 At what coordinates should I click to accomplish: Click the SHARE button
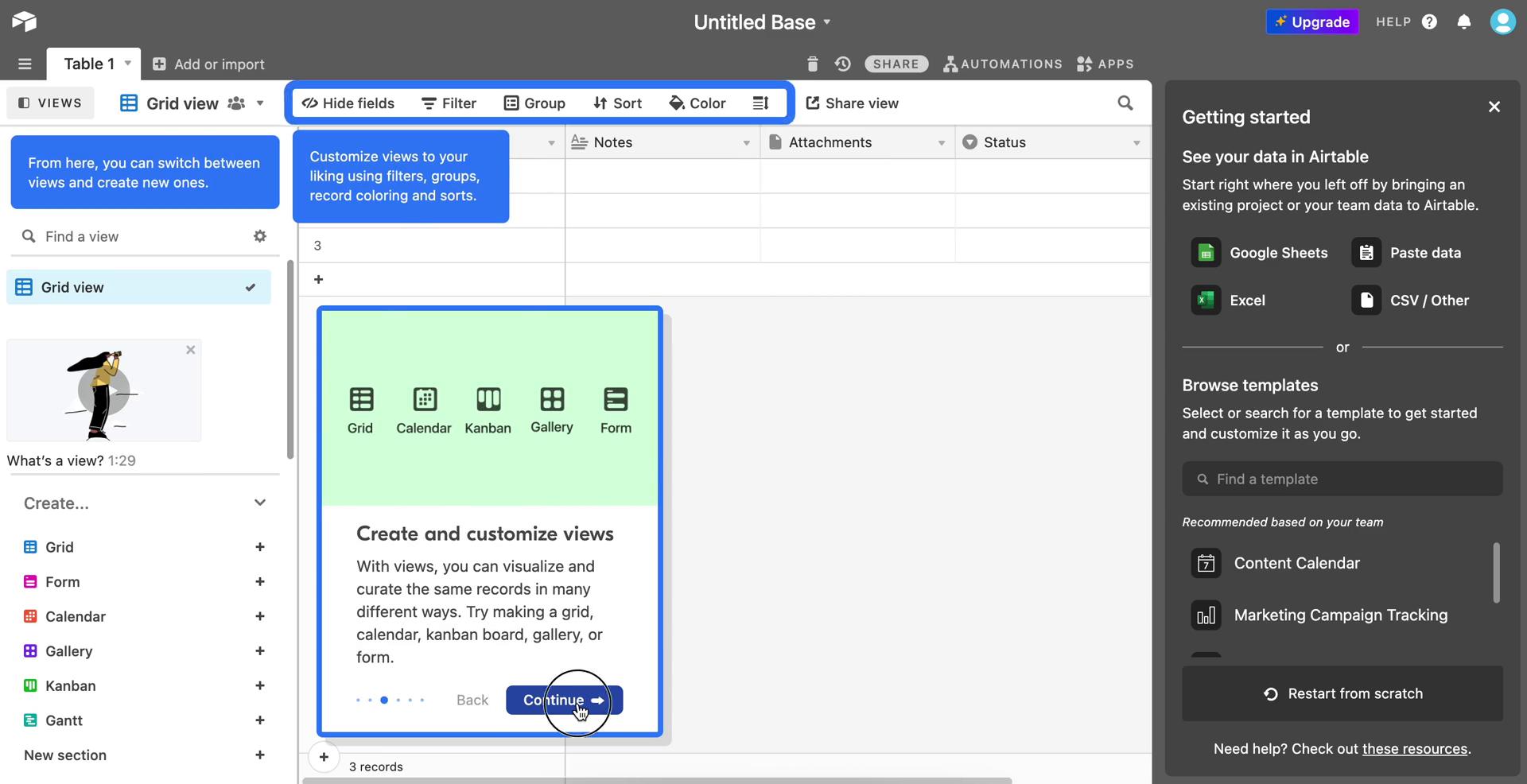(896, 64)
